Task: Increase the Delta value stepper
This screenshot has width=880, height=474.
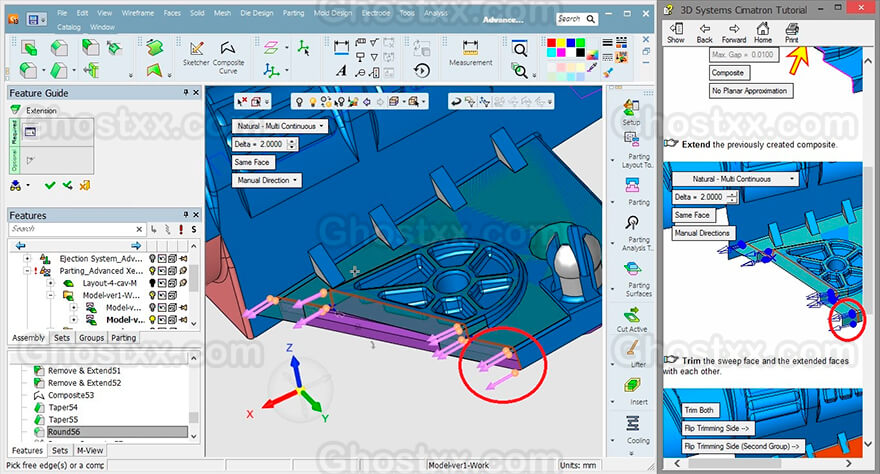Action: [291, 141]
